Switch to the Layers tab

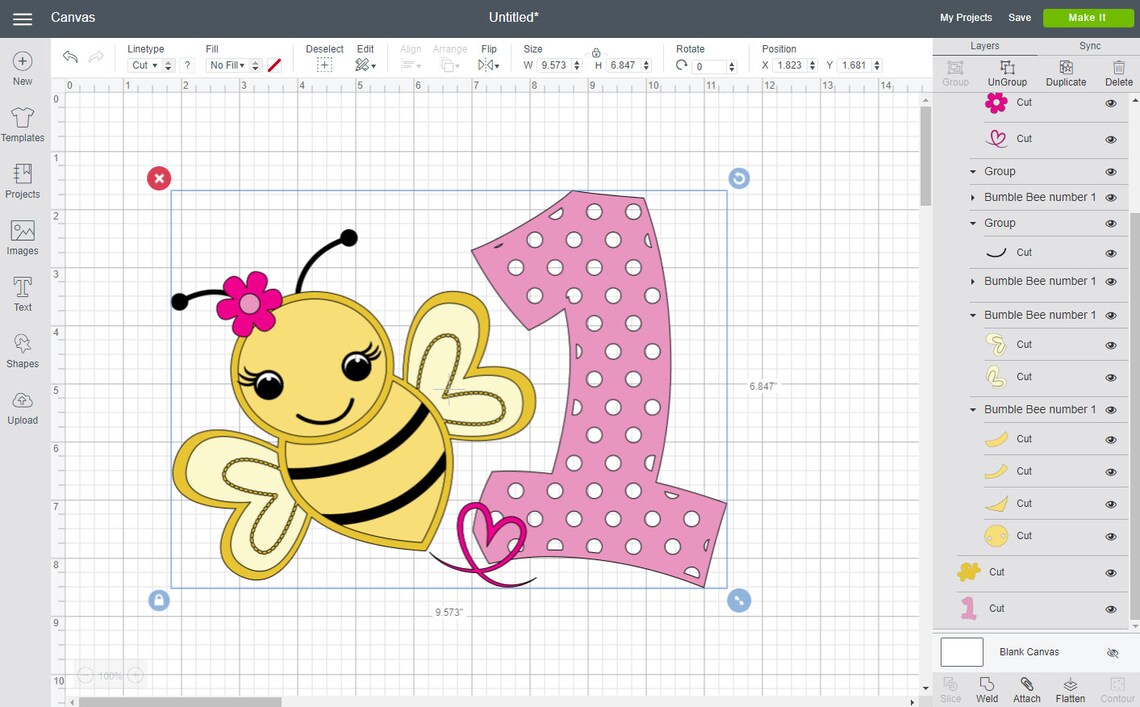pos(984,46)
